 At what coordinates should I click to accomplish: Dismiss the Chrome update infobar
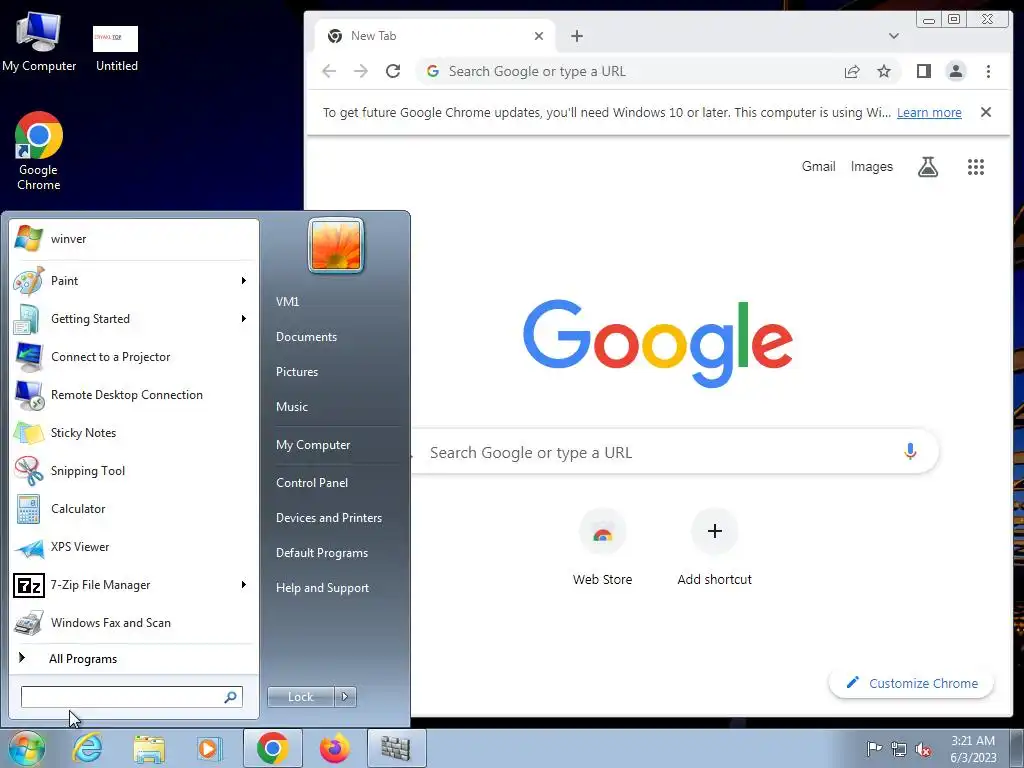tap(986, 112)
